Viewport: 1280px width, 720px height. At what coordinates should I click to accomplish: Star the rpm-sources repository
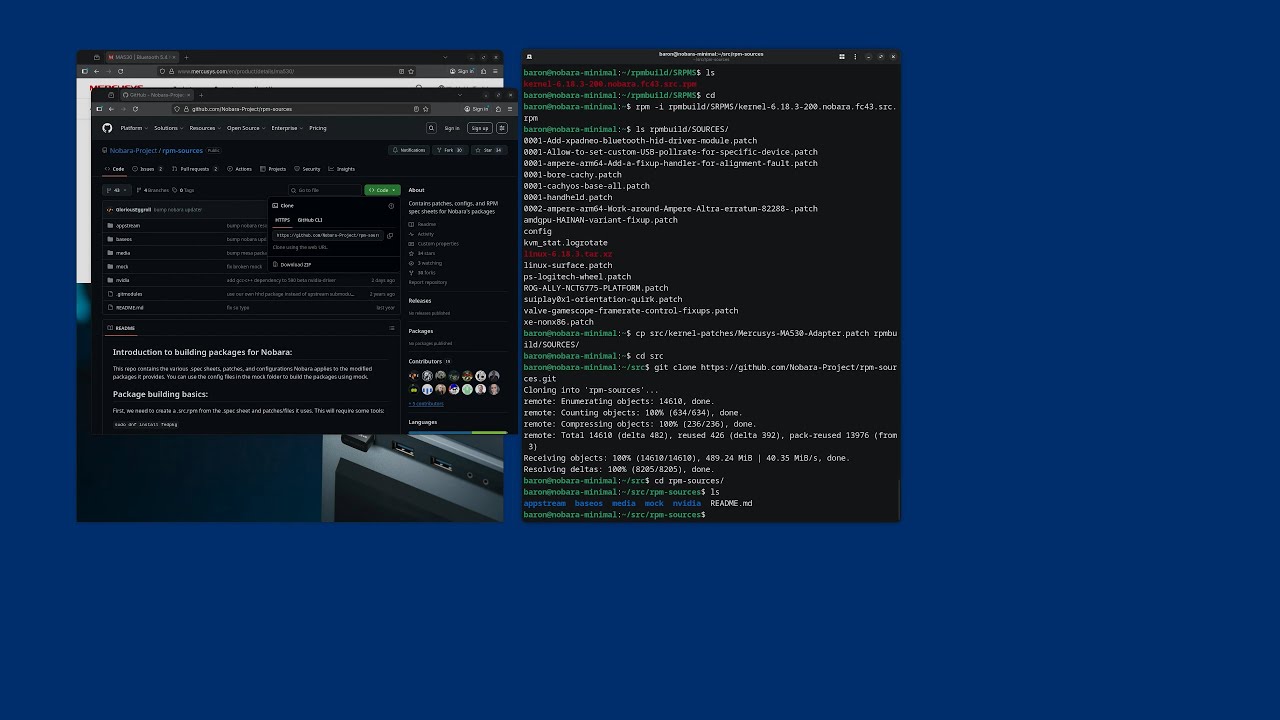pos(488,150)
